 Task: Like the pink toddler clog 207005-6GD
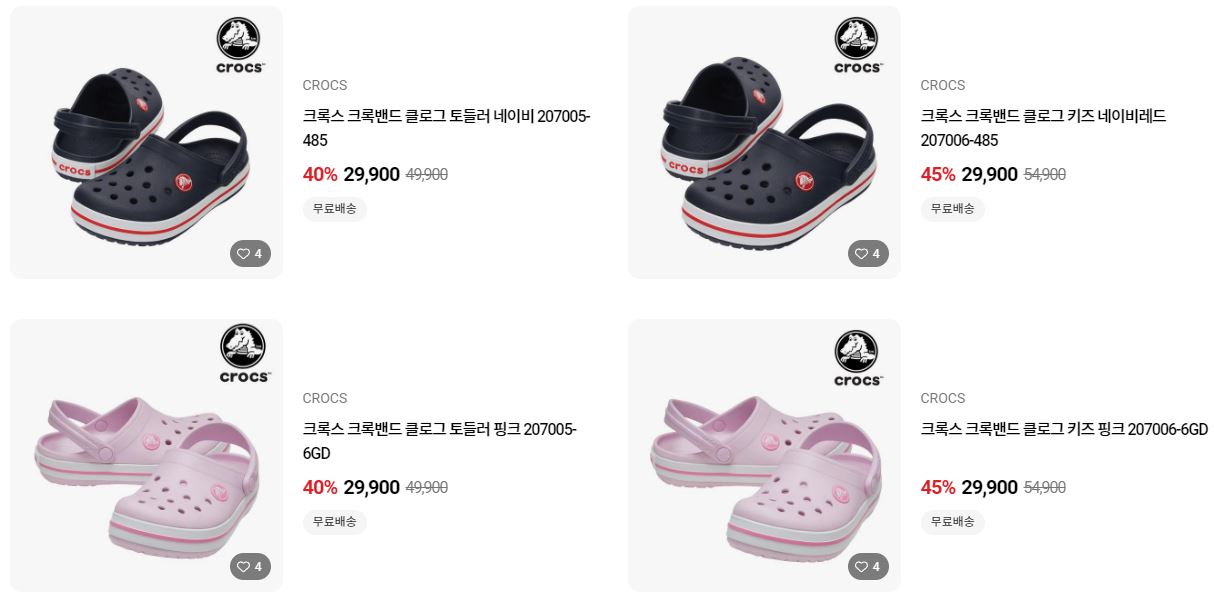251,567
